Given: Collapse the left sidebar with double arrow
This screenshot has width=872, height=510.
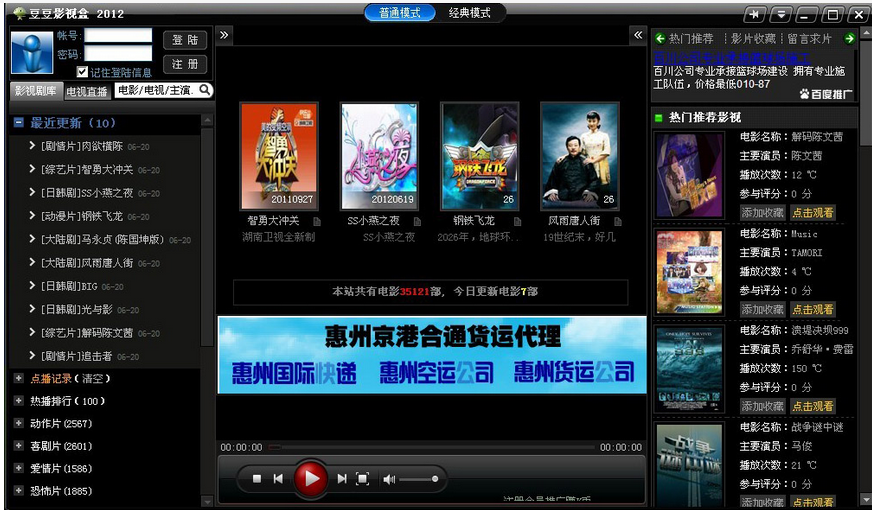Looking at the screenshot, I should [x=224, y=35].
